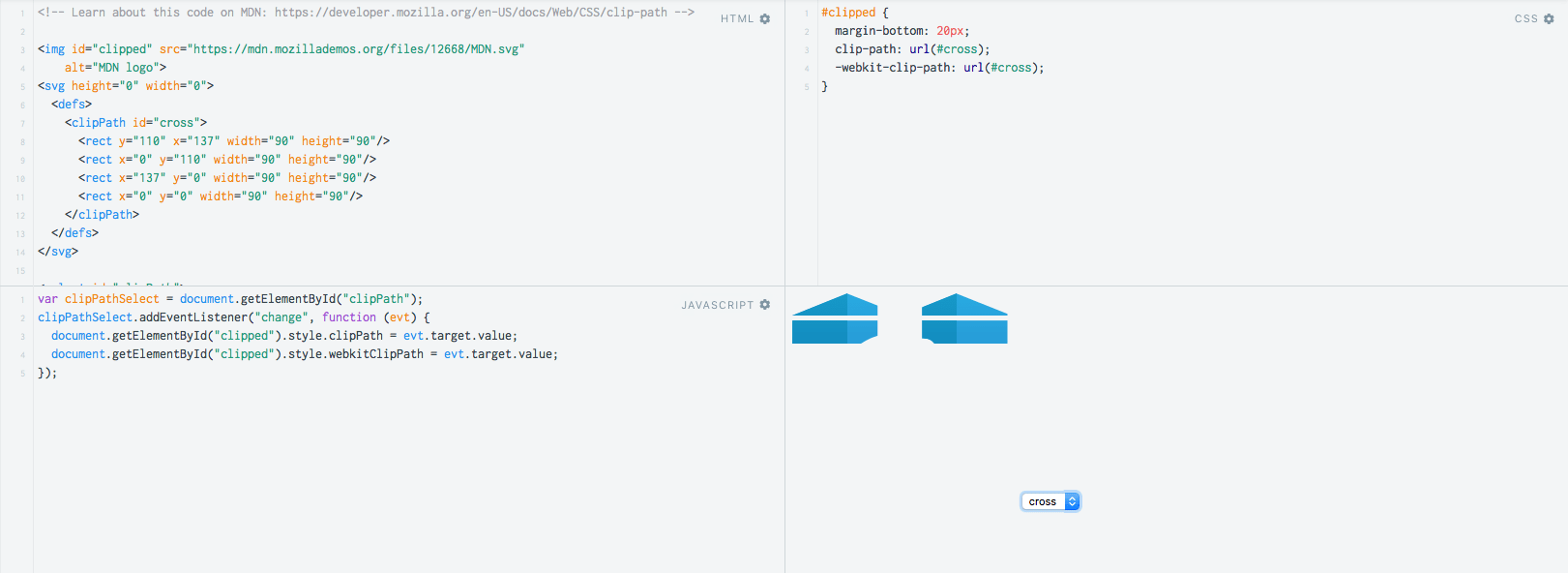1568x573 pixels.
Task: Click the style.webkitClipPath assignment line
Action: click(305, 354)
